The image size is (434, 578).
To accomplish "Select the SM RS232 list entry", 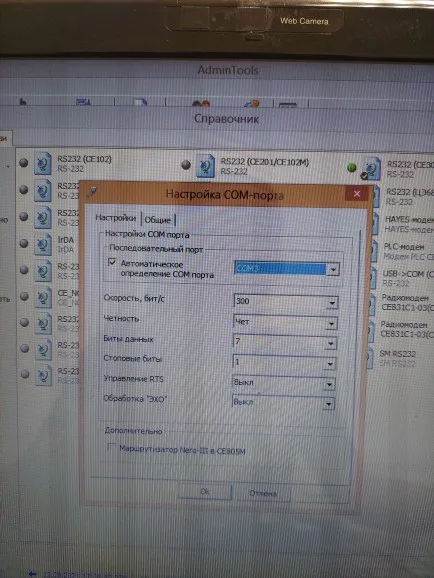I will pos(397,358).
